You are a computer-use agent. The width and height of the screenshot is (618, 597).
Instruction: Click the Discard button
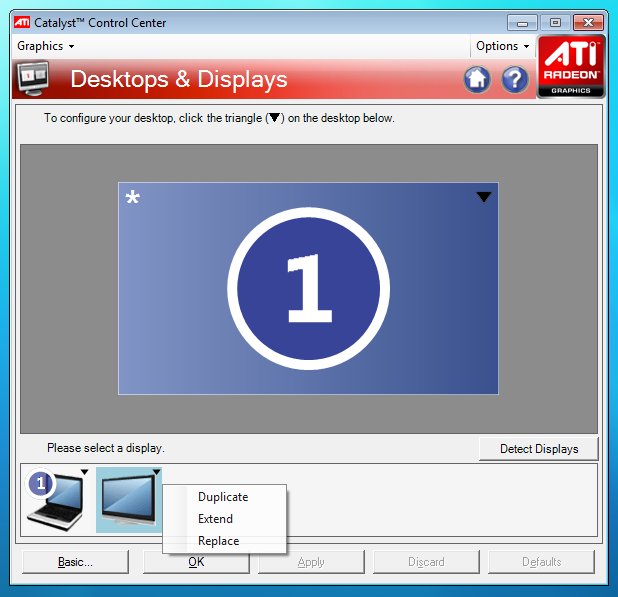[426, 562]
